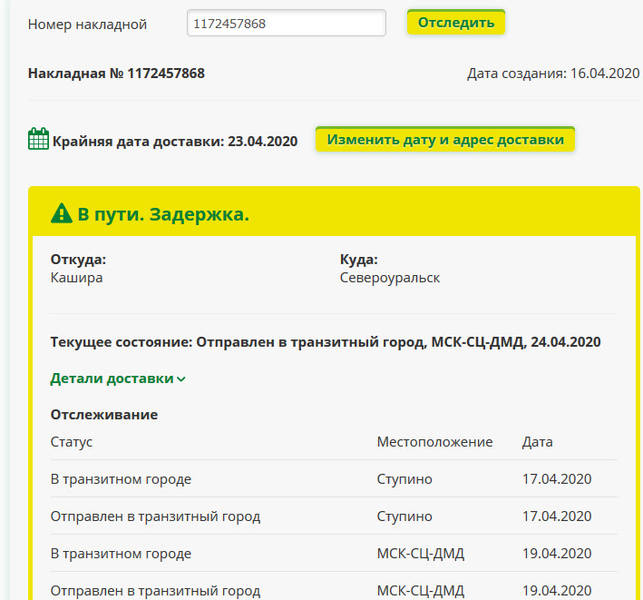
Task: Expand the Детали доставки chevron
Action: tap(181, 379)
